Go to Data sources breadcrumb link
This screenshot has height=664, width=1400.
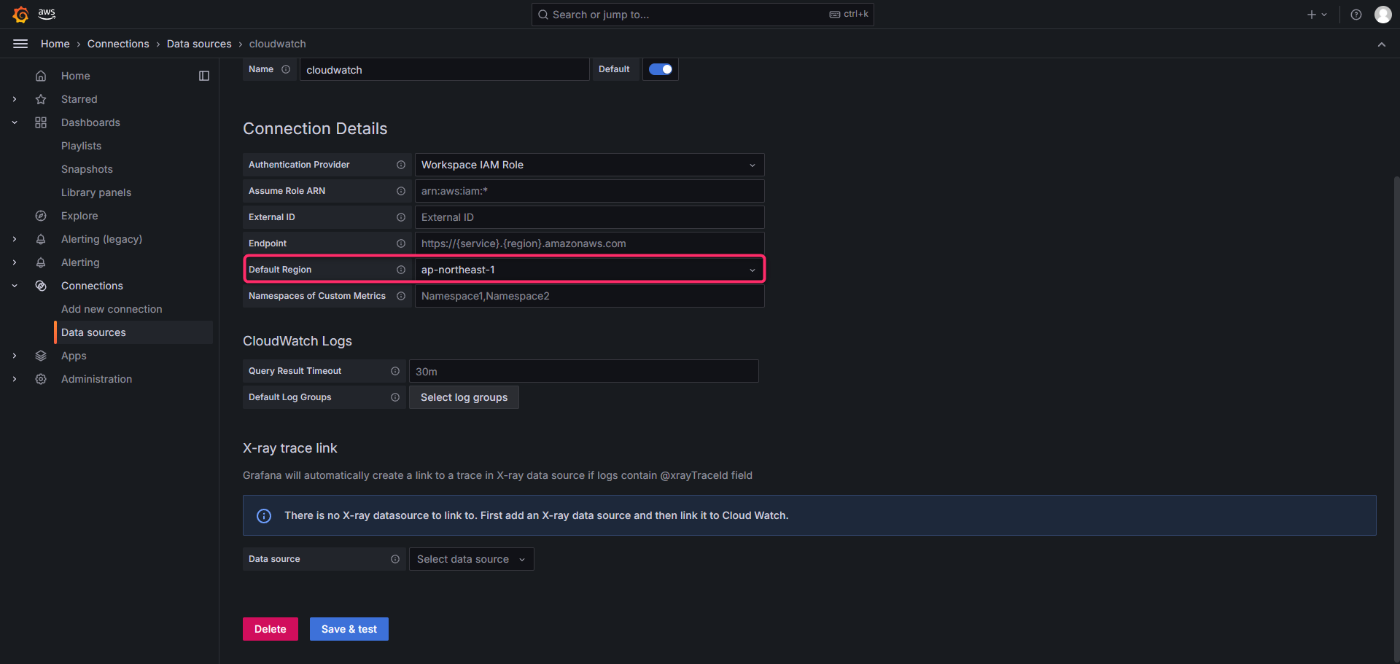pos(199,44)
